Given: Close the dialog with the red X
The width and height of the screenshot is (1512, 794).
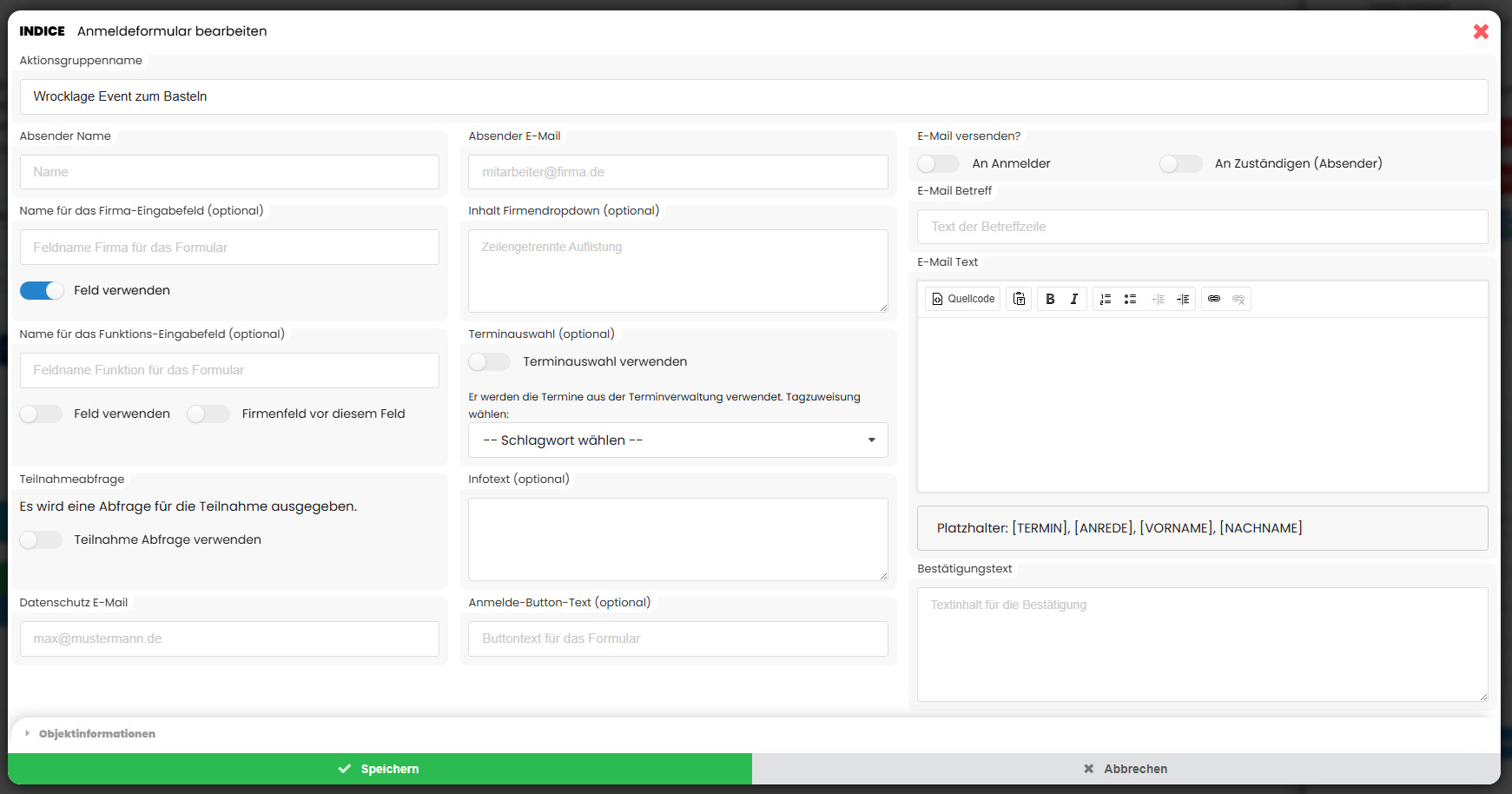Looking at the screenshot, I should [1481, 32].
